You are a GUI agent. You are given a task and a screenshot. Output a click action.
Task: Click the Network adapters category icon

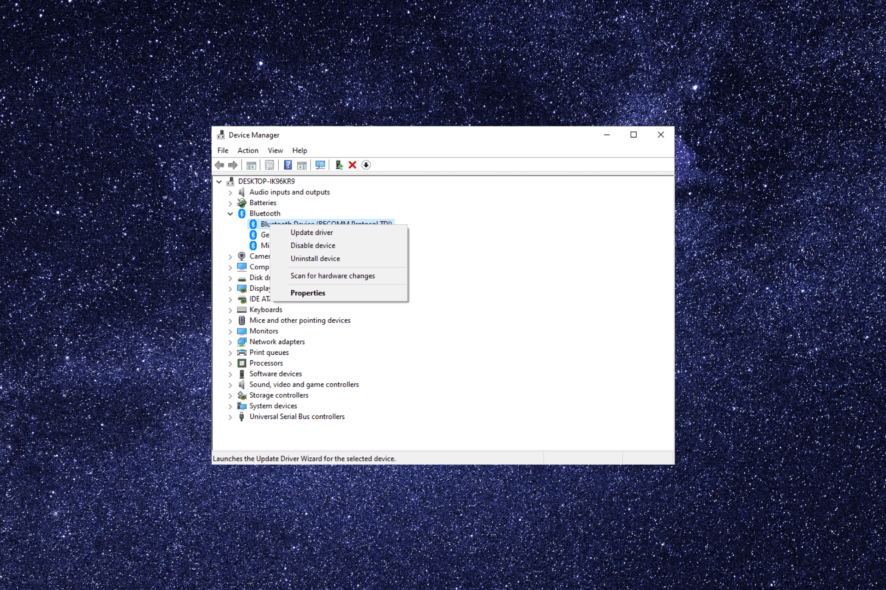pyautogui.click(x=242, y=342)
